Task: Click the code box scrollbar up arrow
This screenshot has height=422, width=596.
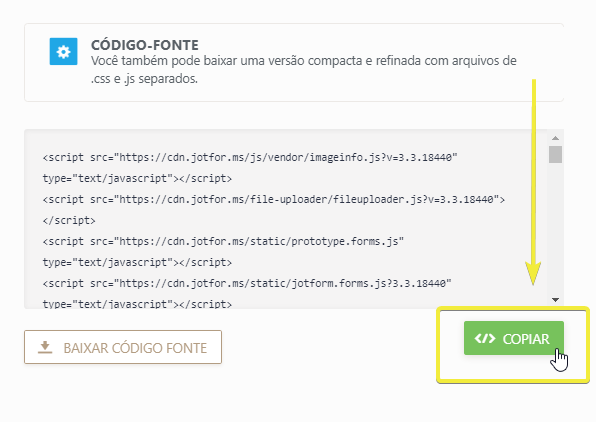Action: (555, 138)
